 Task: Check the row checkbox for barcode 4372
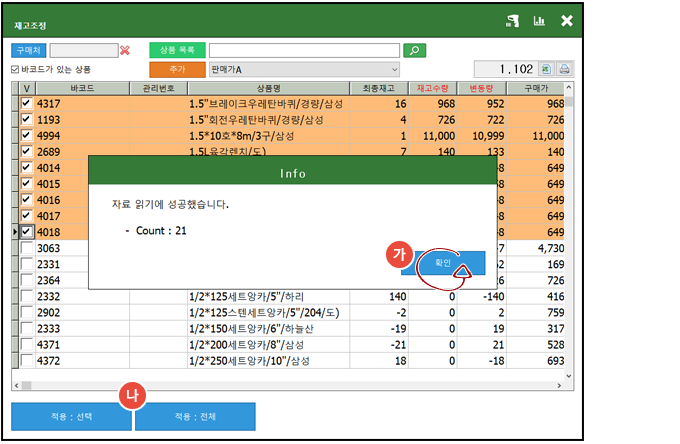click(x=26, y=360)
